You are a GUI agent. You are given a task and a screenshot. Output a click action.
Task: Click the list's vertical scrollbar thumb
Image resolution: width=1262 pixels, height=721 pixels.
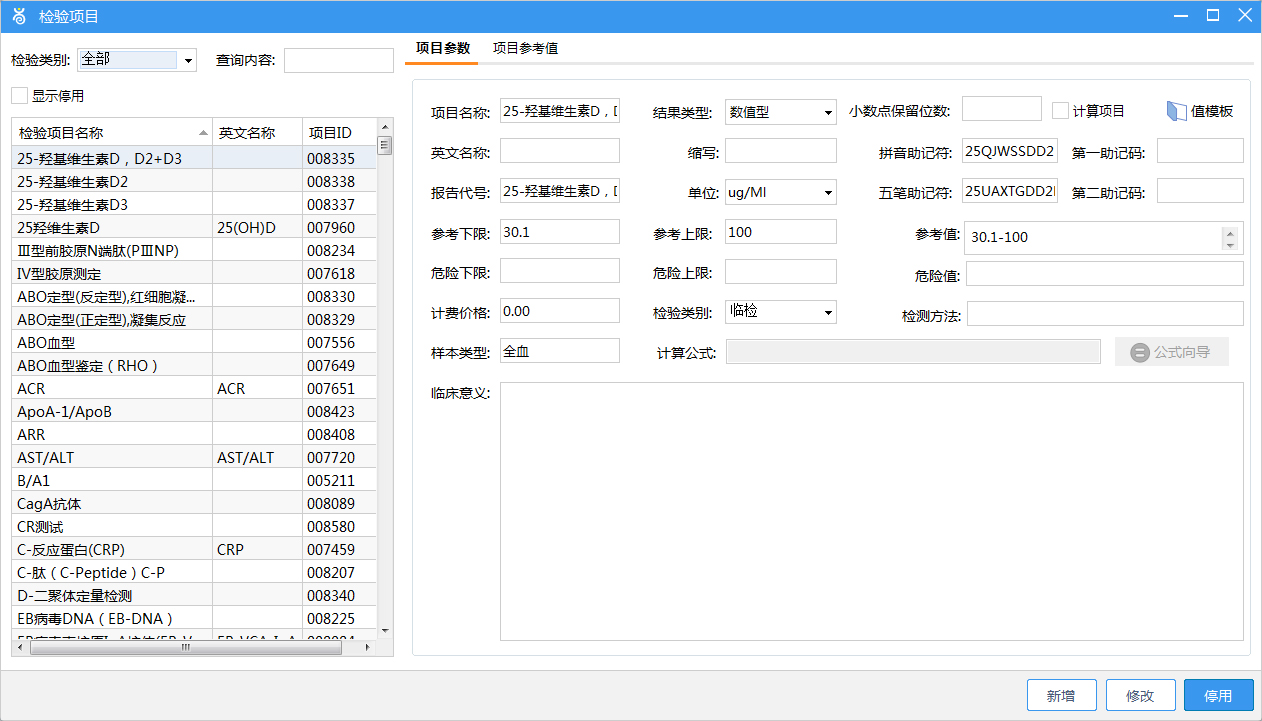click(384, 146)
